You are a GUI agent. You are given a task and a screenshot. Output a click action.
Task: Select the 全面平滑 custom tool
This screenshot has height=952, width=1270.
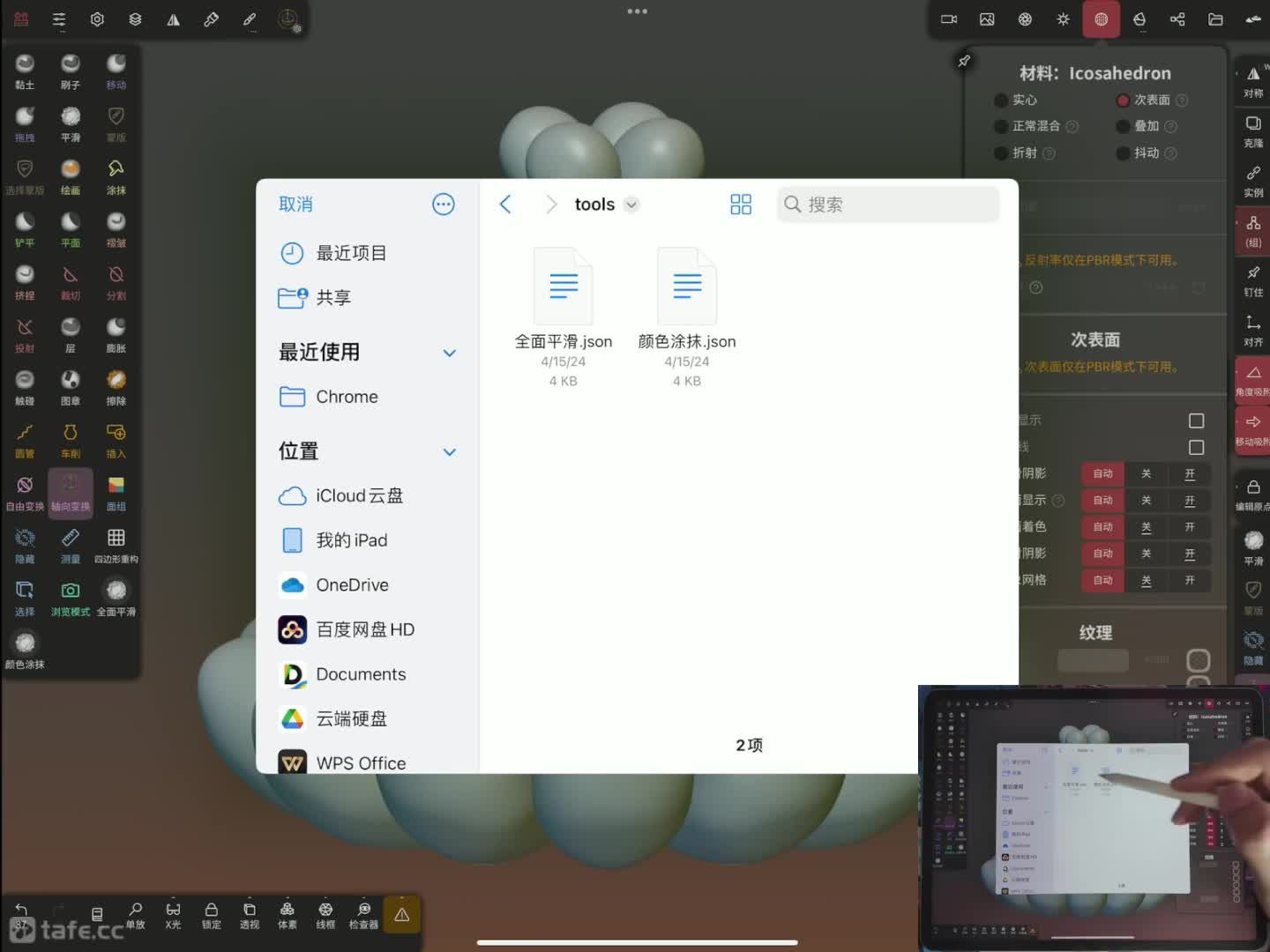pos(116,599)
